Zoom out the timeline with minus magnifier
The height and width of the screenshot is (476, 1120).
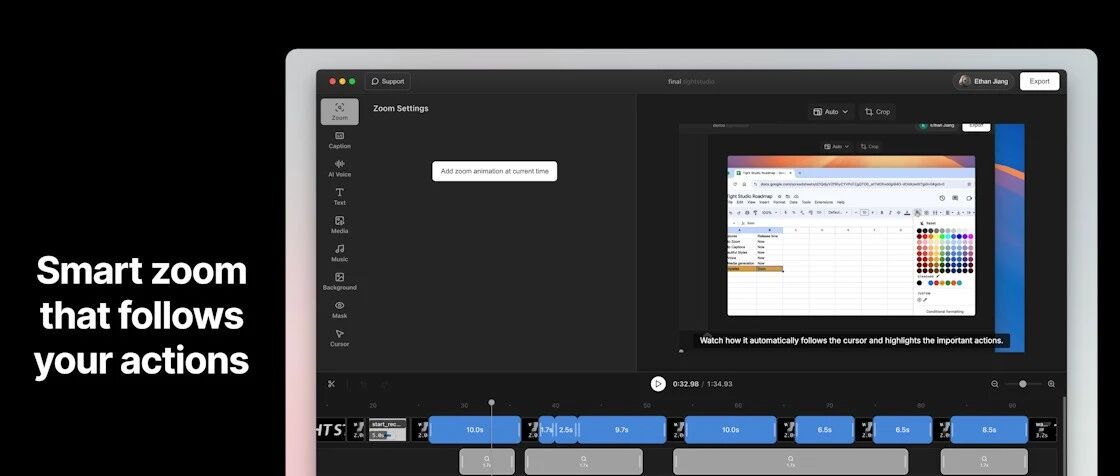tap(994, 384)
